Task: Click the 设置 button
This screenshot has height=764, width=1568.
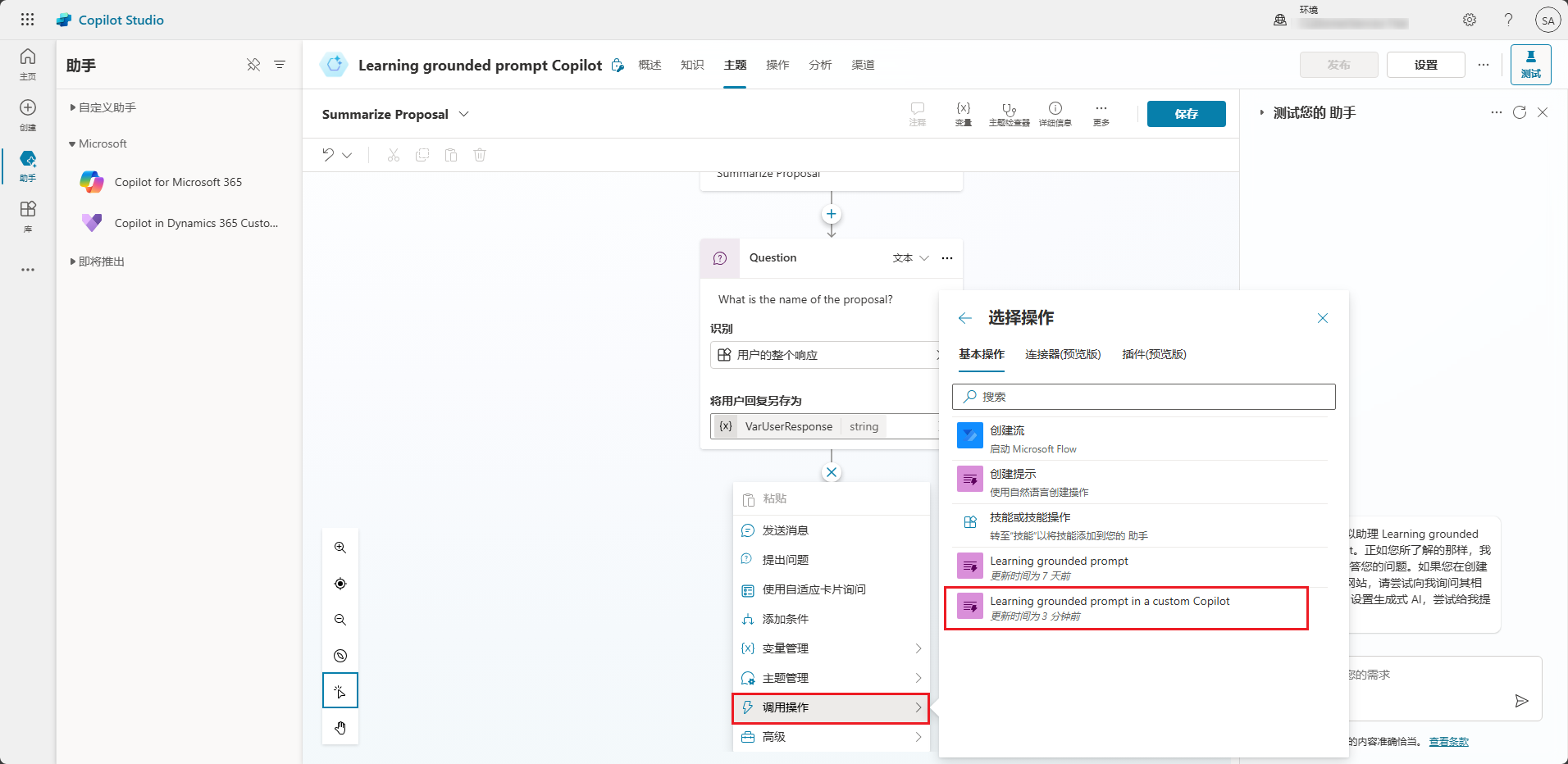Action: (1425, 65)
